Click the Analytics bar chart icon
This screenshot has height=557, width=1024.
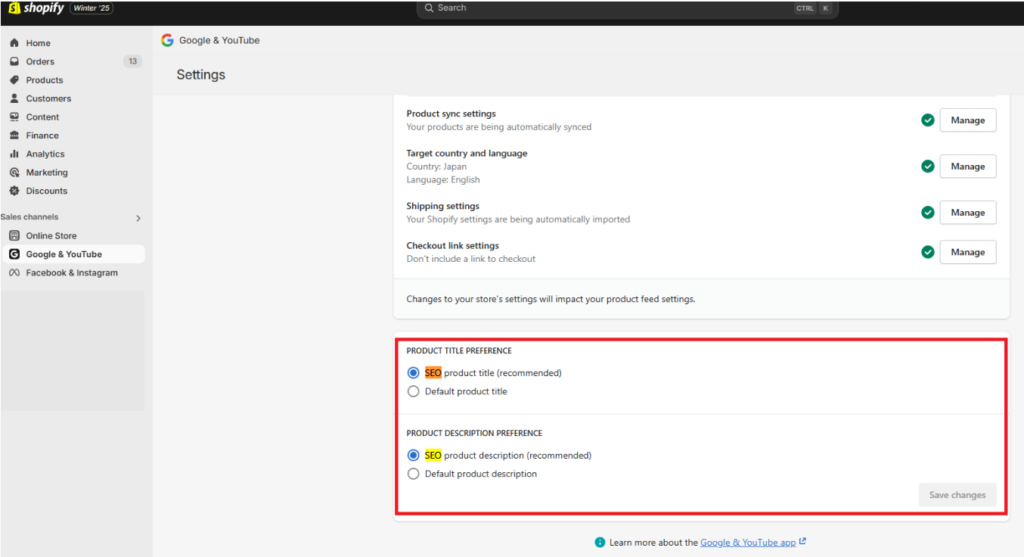point(14,154)
